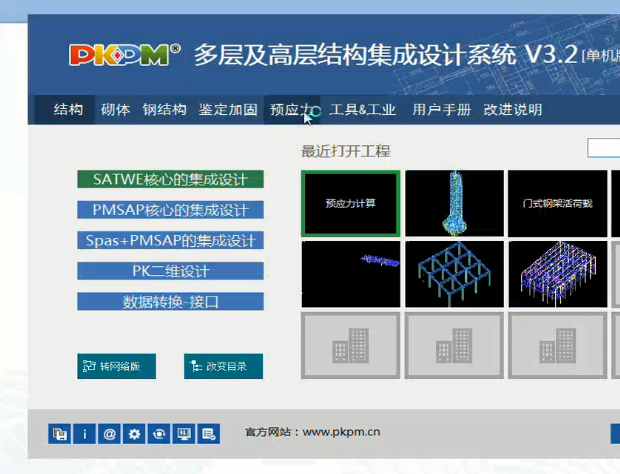Click third empty gray building project slot

click(x=558, y=346)
